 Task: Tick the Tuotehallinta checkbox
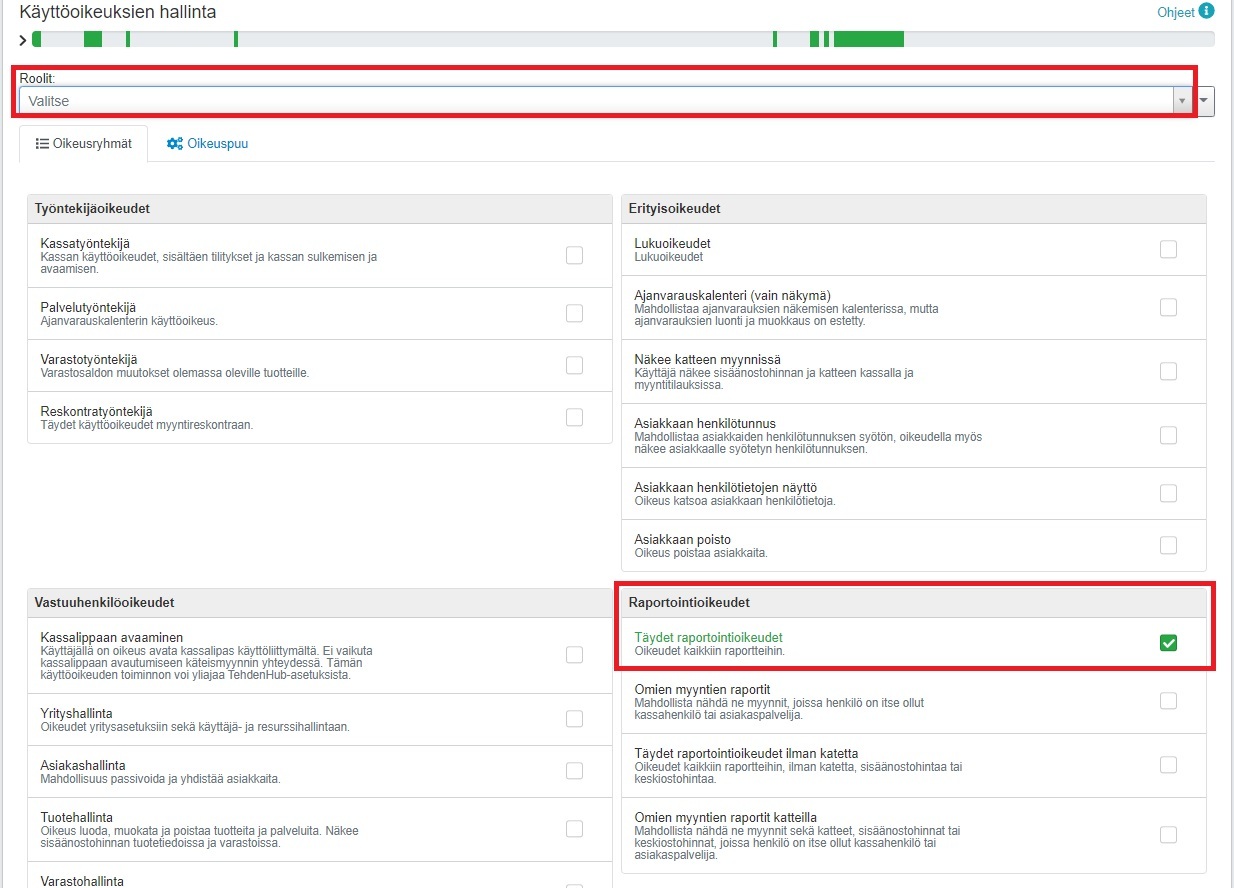tap(574, 828)
